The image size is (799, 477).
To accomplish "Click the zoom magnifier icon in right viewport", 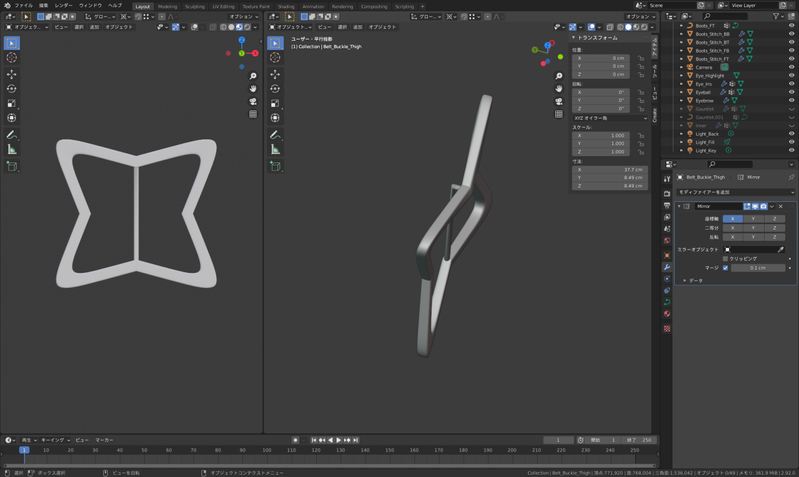I will tap(559, 76).
